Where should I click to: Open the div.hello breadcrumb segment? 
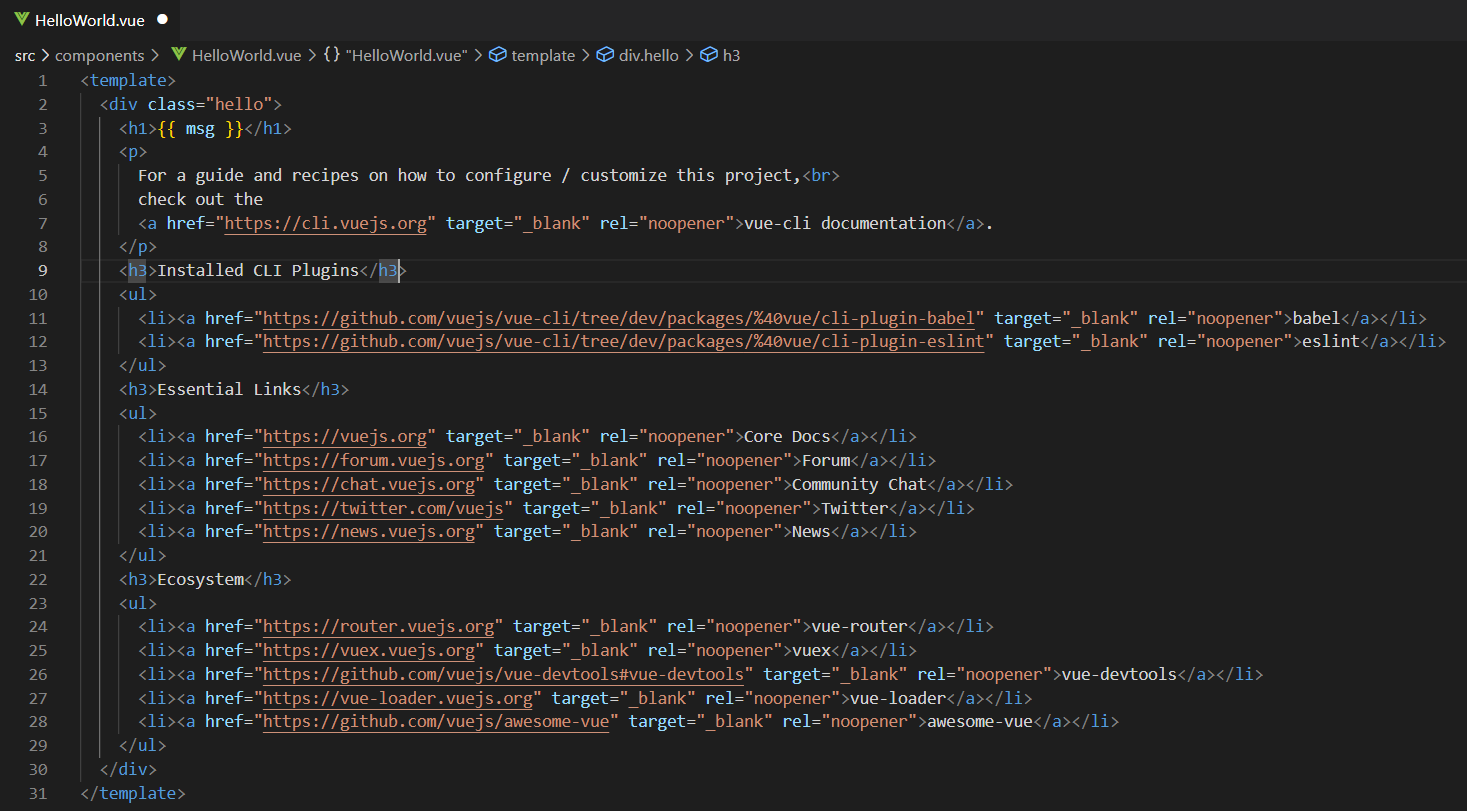click(x=649, y=56)
